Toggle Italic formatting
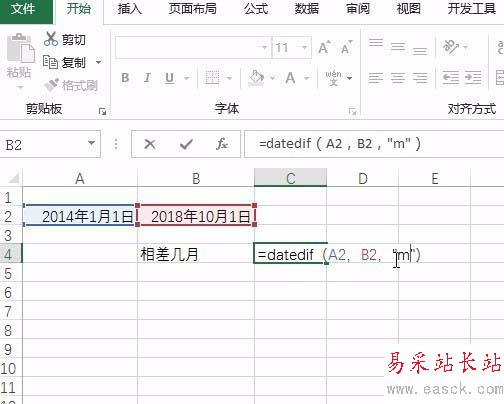 point(147,78)
